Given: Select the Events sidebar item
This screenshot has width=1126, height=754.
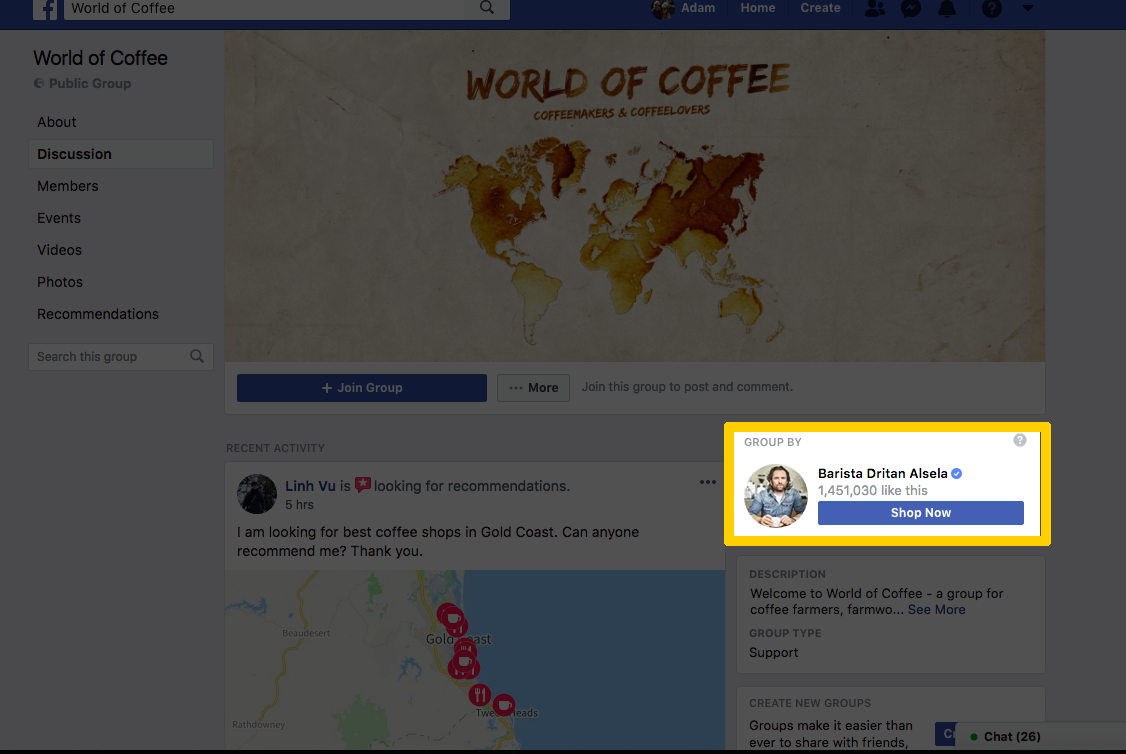Looking at the screenshot, I should [x=59, y=218].
